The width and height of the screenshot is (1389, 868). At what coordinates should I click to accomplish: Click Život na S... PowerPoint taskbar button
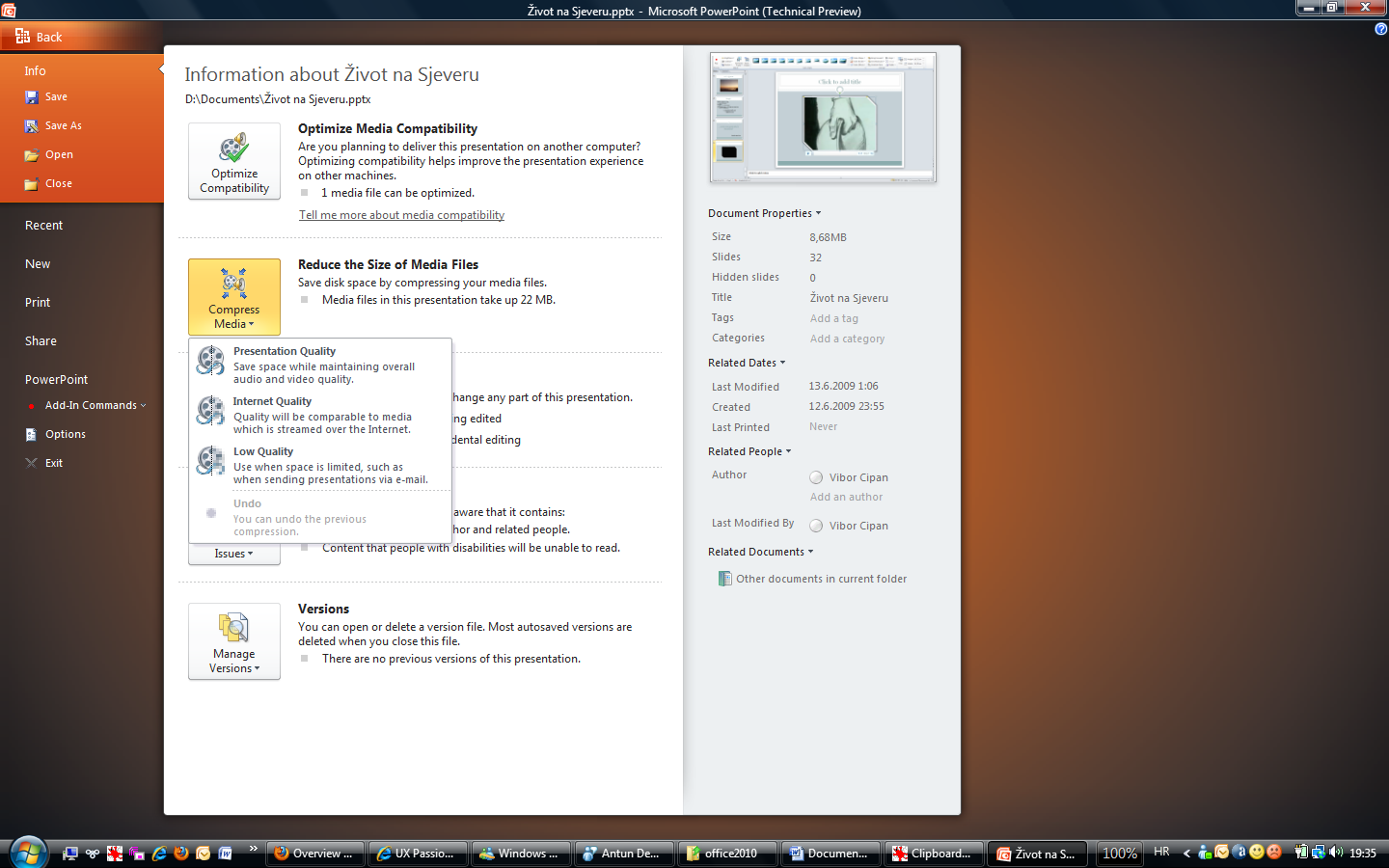coord(1037,854)
